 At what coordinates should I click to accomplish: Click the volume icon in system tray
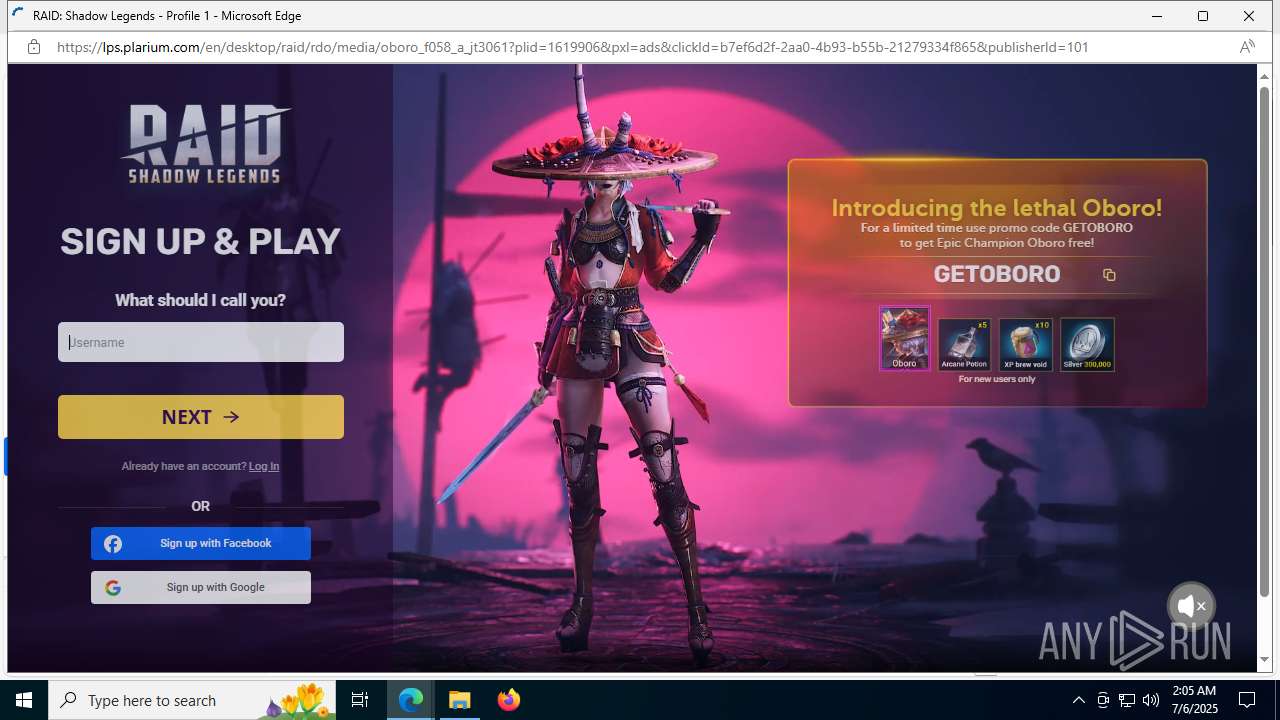(1151, 700)
